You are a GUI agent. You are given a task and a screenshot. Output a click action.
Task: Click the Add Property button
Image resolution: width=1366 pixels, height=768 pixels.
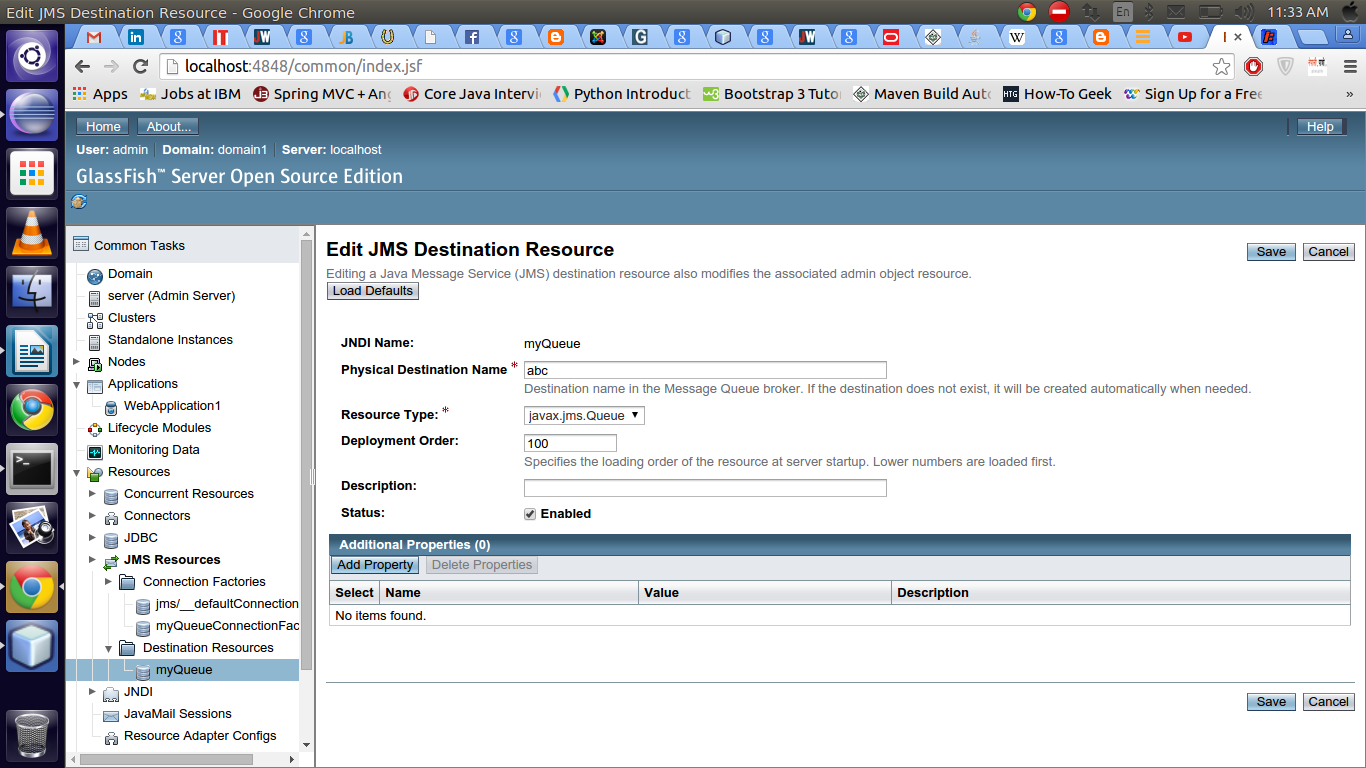[x=375, y=565]
